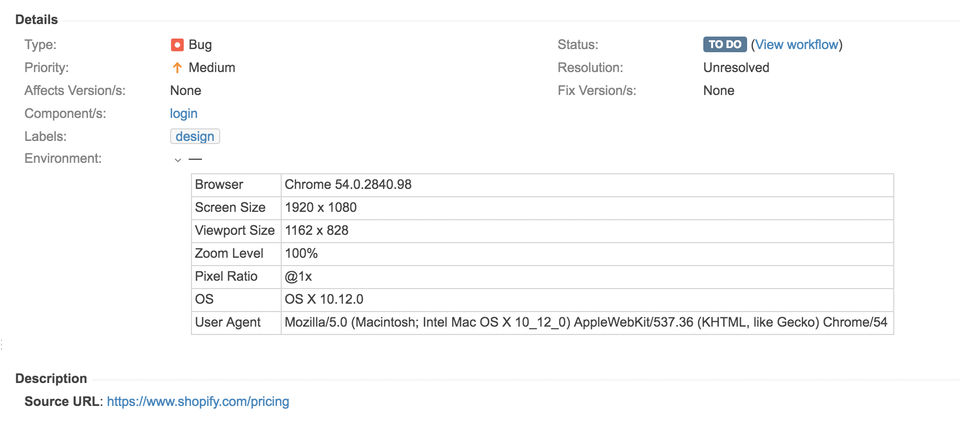Click the Unresolved resolution value
This screenshot has width=960, height=430.
tap(736, 68)
